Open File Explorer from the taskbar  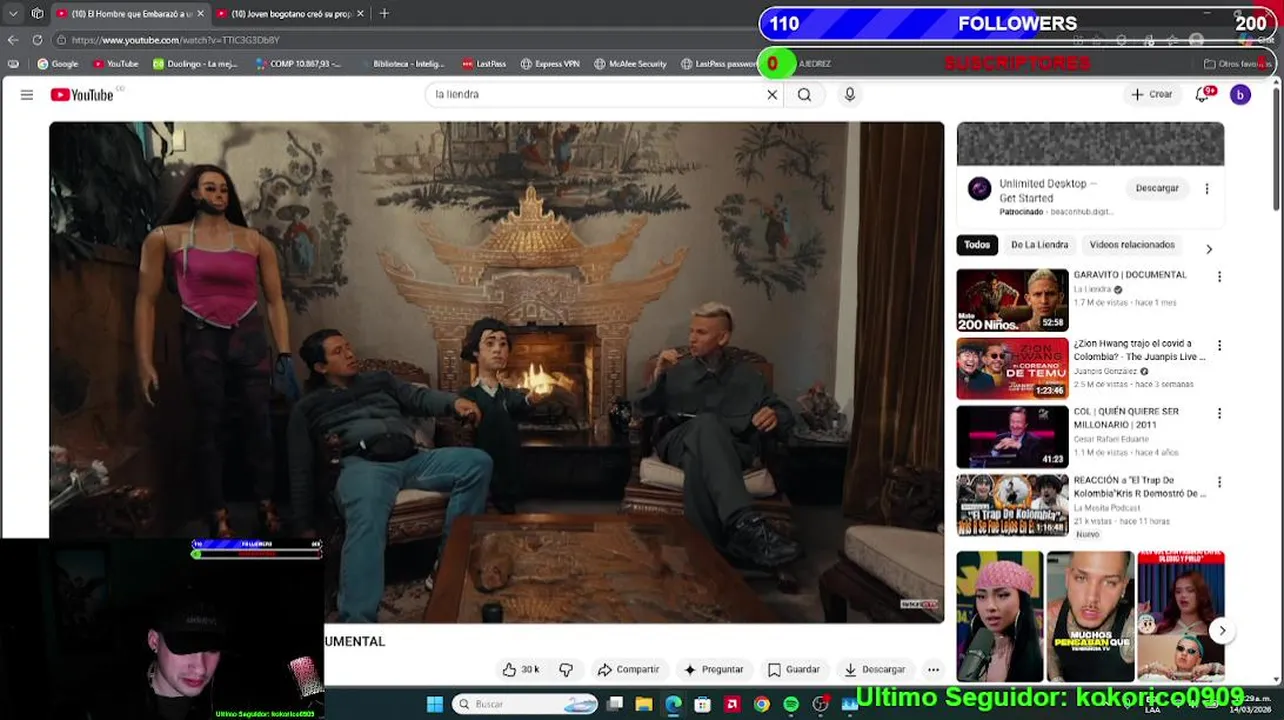click(x=644, y=704)
